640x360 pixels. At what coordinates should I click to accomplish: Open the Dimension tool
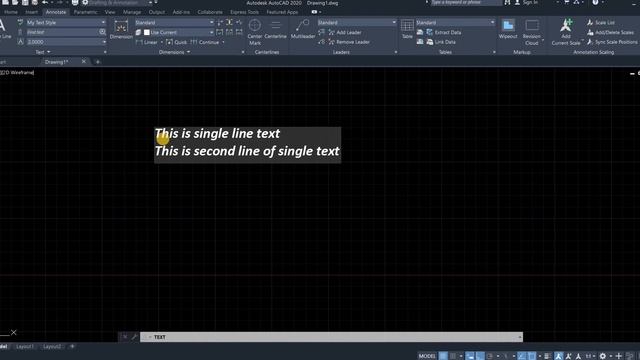click(x=121, y=29)
